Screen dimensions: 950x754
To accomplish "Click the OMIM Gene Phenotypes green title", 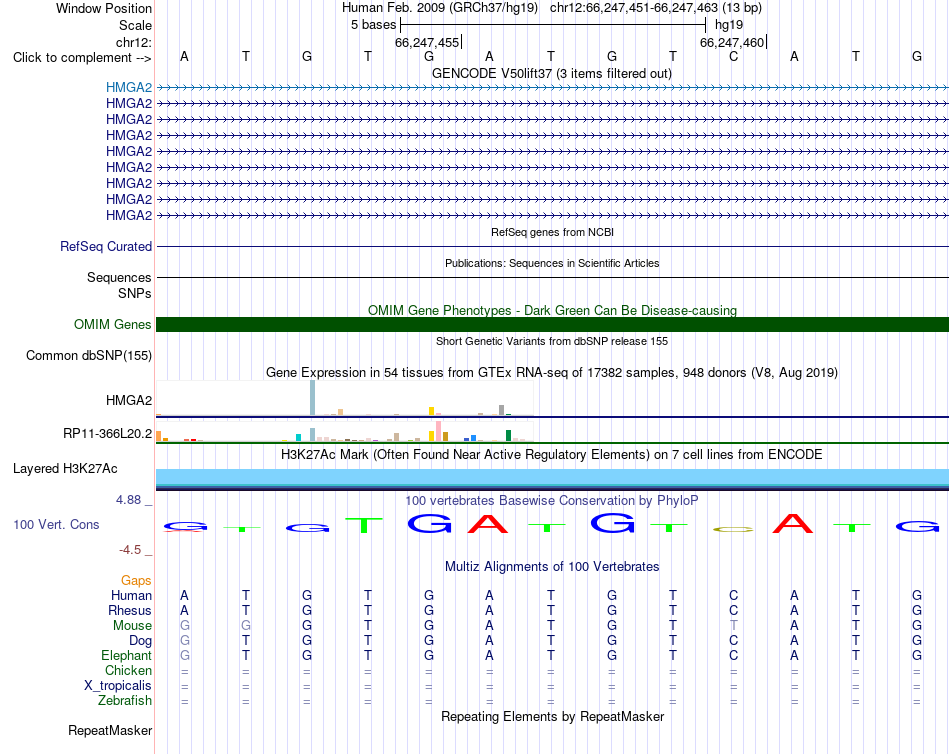I will pyautogui.click(x=552, y=310).
